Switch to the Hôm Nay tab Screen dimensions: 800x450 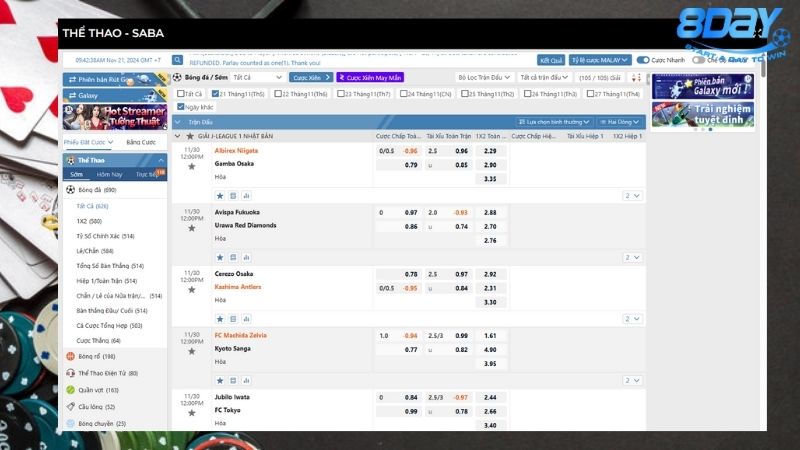(109, 174)
